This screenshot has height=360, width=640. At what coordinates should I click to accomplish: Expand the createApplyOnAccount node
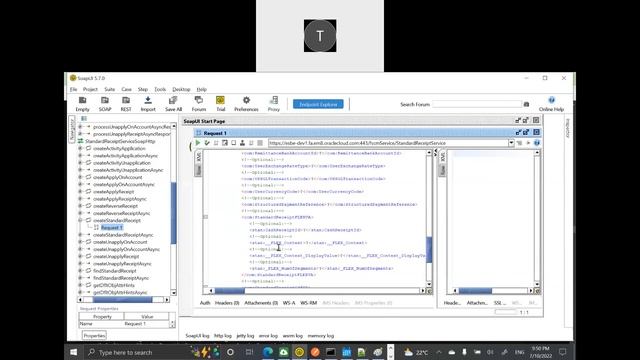pyautogui.click(x=80, y=177)
